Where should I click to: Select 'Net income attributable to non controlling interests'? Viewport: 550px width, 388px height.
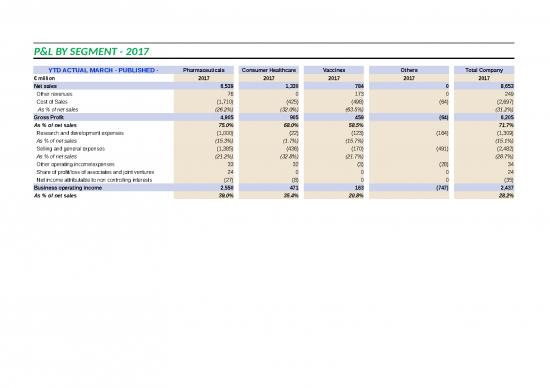(94, 180)
